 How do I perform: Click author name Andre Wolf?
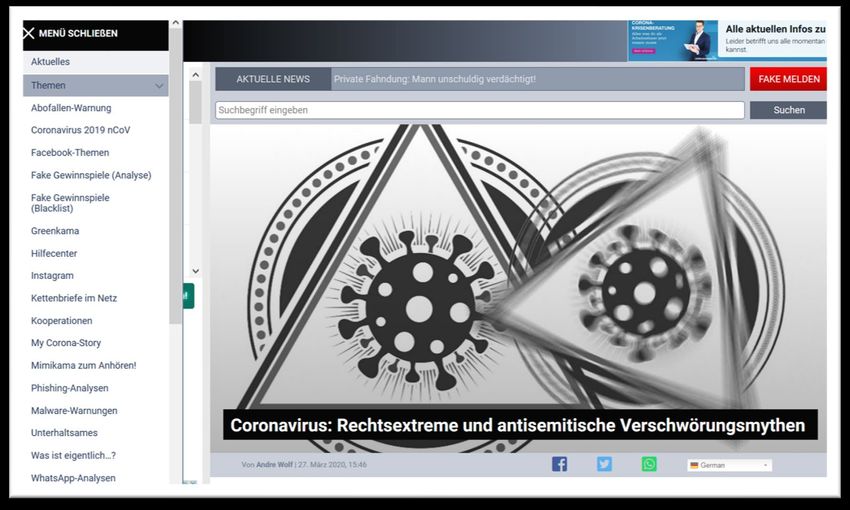(272, 465)
